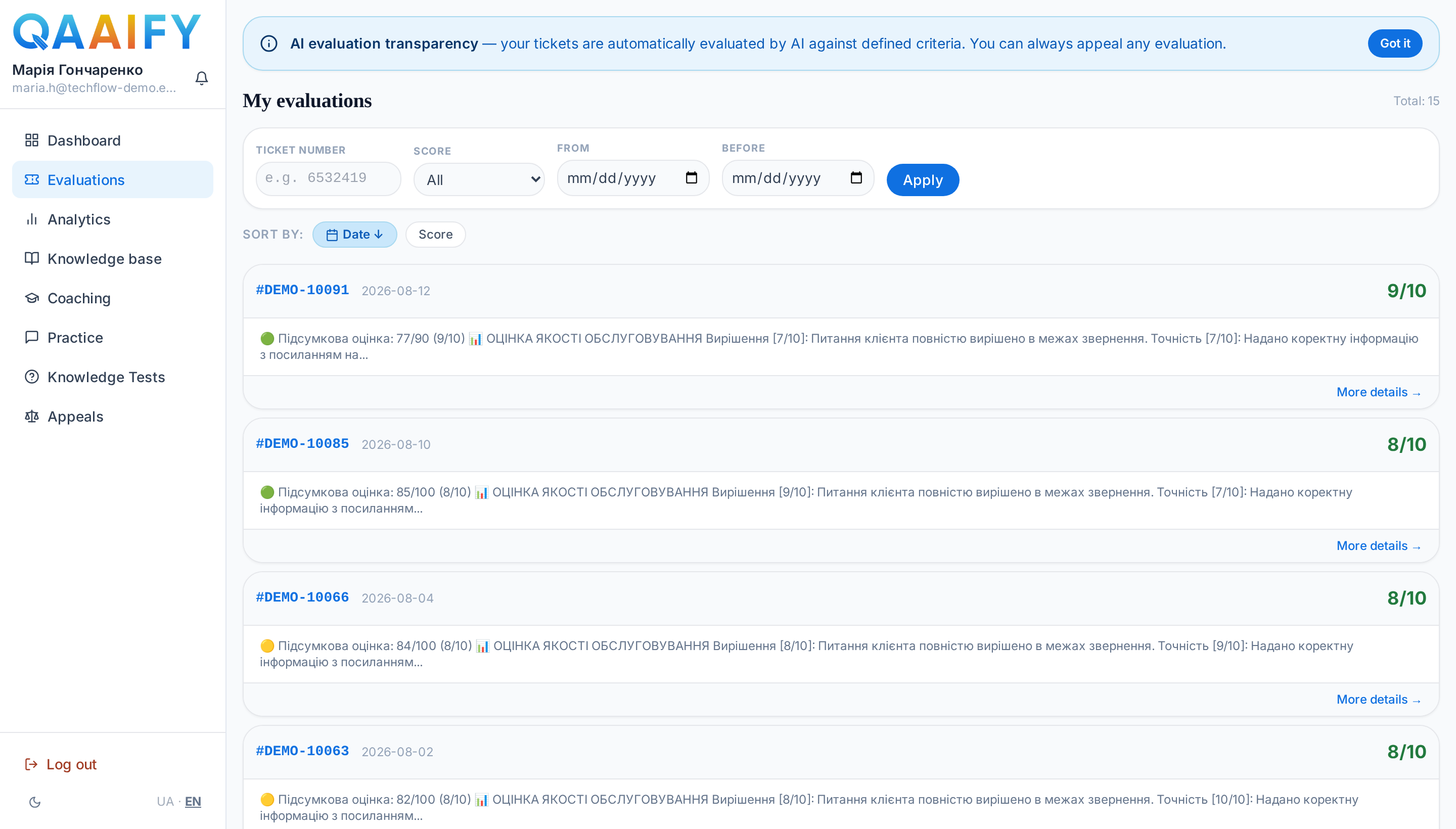Open Knowledge base menu item
Viewport: 1456px width, 829px height.
click(113, 258)
